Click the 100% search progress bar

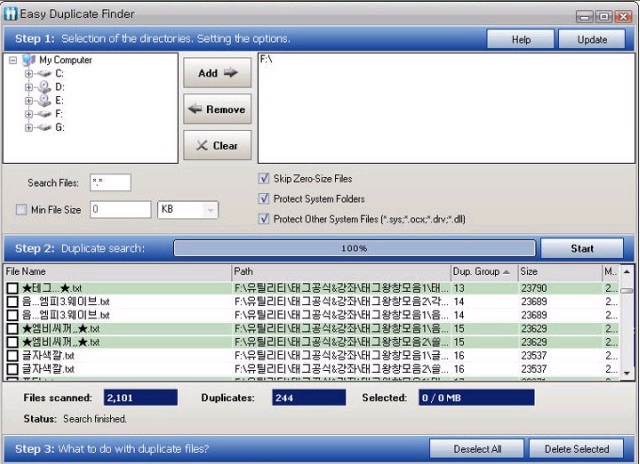coord(354,248)
